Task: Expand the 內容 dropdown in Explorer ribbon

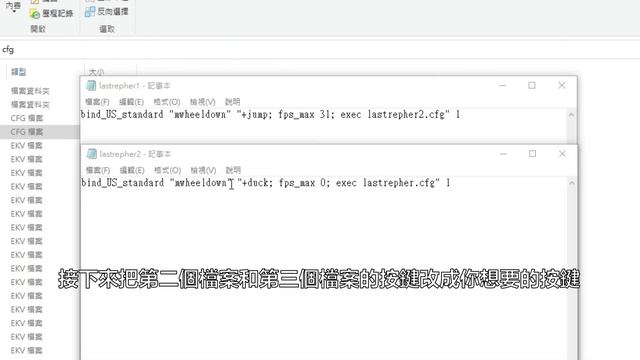Action: [13, 7]
